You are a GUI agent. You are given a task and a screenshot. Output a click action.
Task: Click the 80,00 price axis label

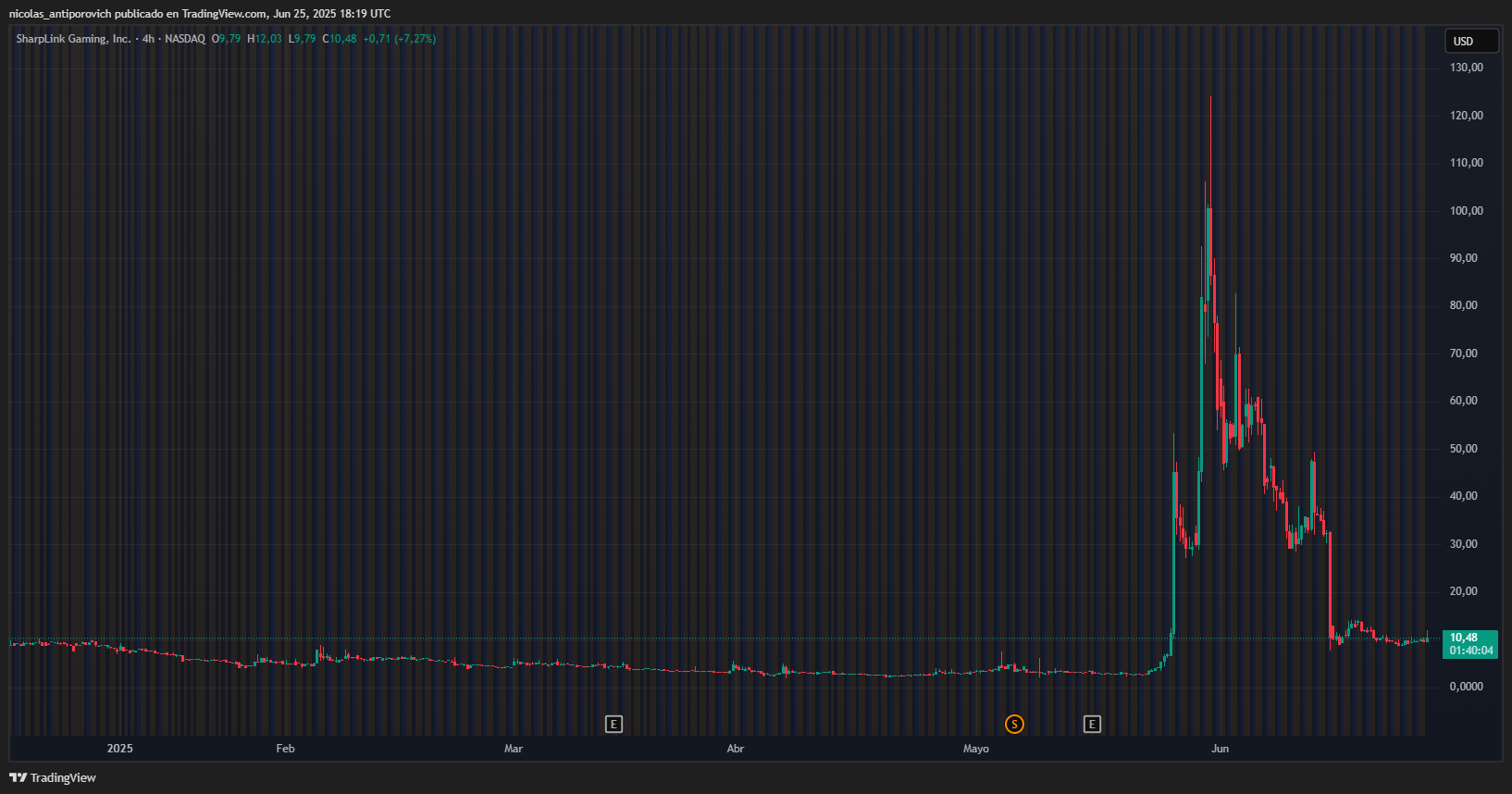pos(1464,305)
